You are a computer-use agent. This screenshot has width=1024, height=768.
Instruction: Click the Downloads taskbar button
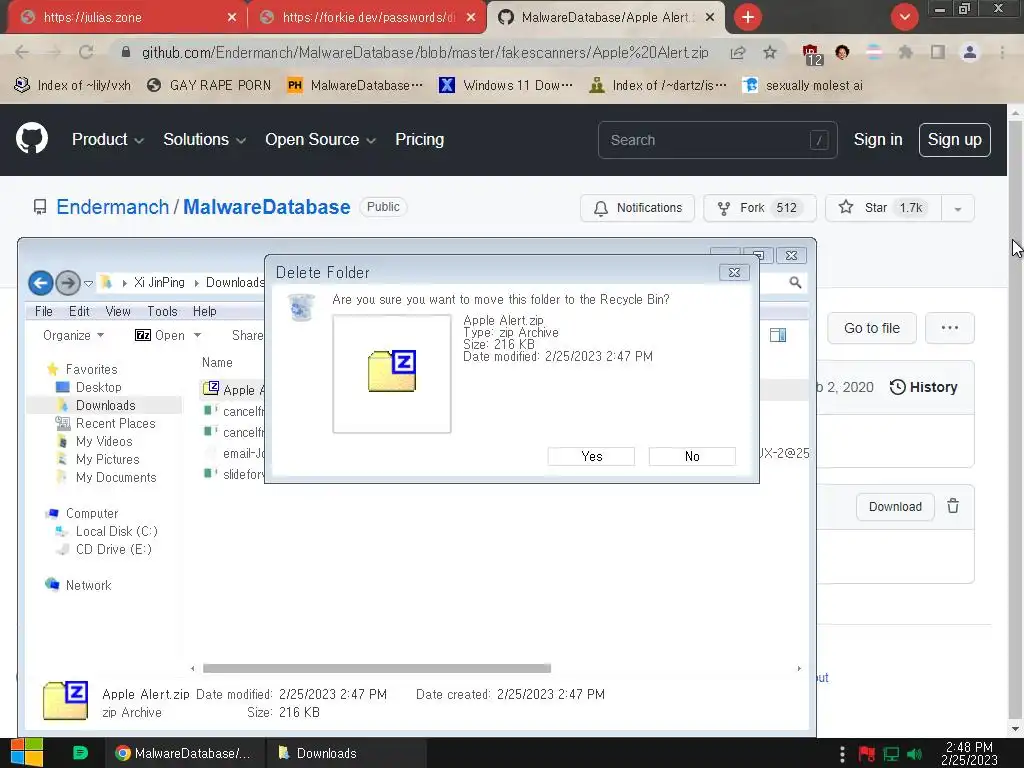point(346,753)
